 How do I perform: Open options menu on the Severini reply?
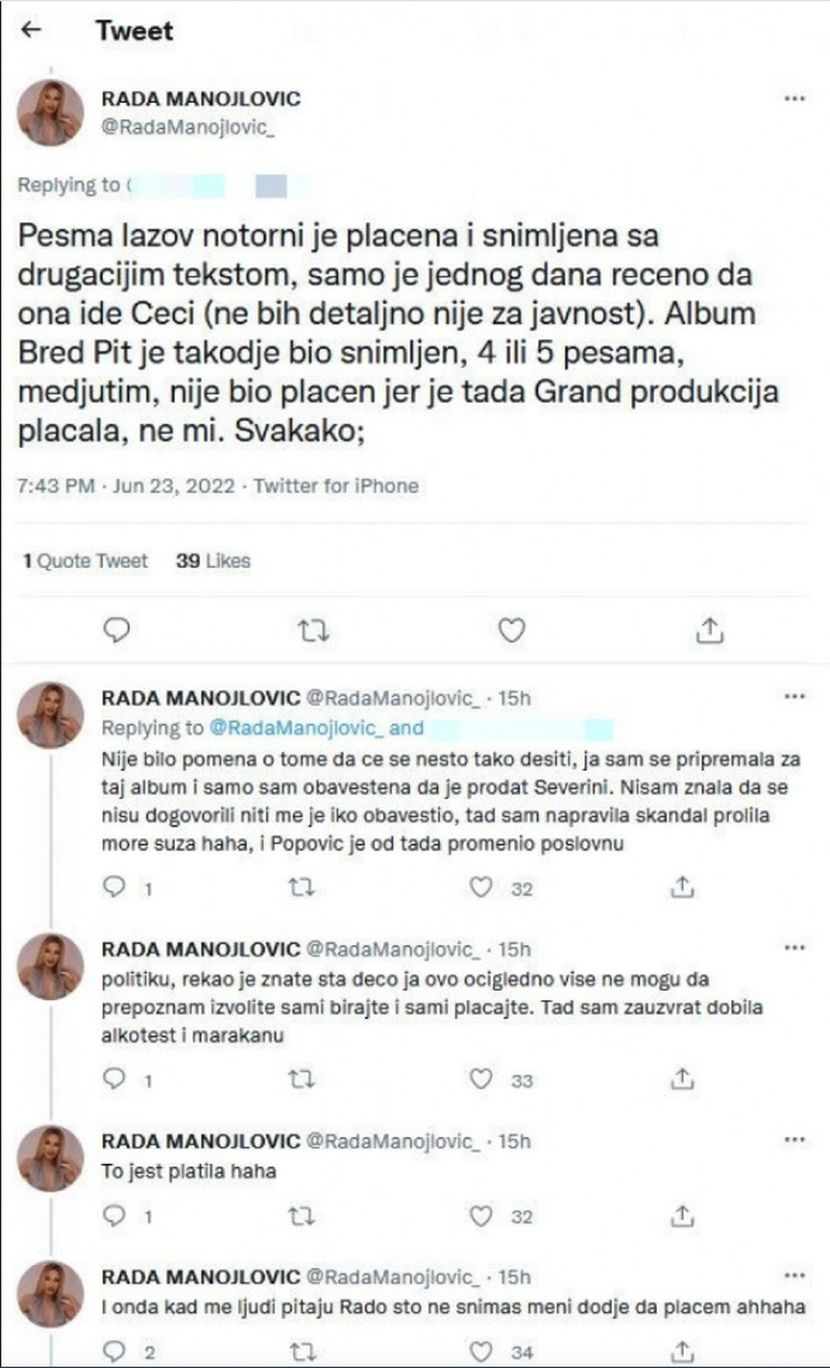pyautogui.click(x=793, y=695)
